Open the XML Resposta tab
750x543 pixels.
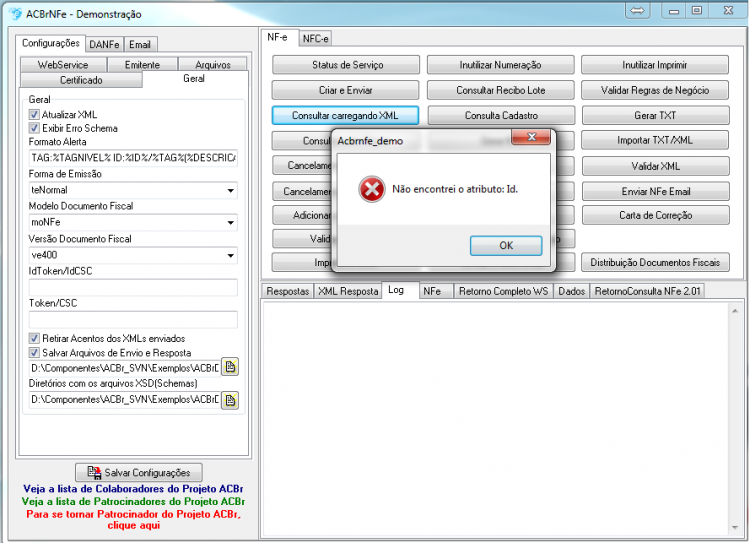pyautogui.click(x=348, y=291)
